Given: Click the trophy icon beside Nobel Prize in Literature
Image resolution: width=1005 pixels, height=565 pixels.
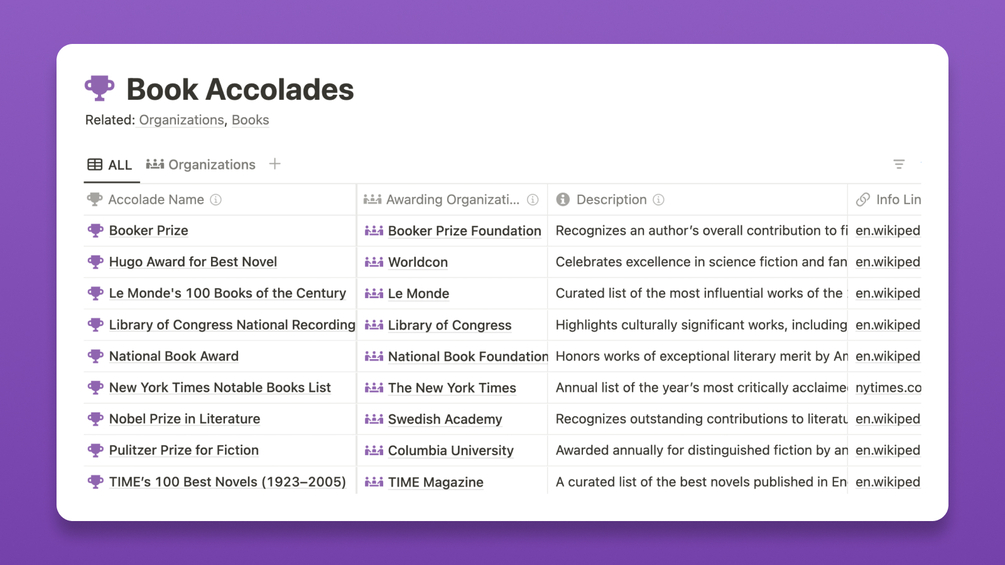Looking at the screenshot, I should pyautogui.click(x=95, y=419).
